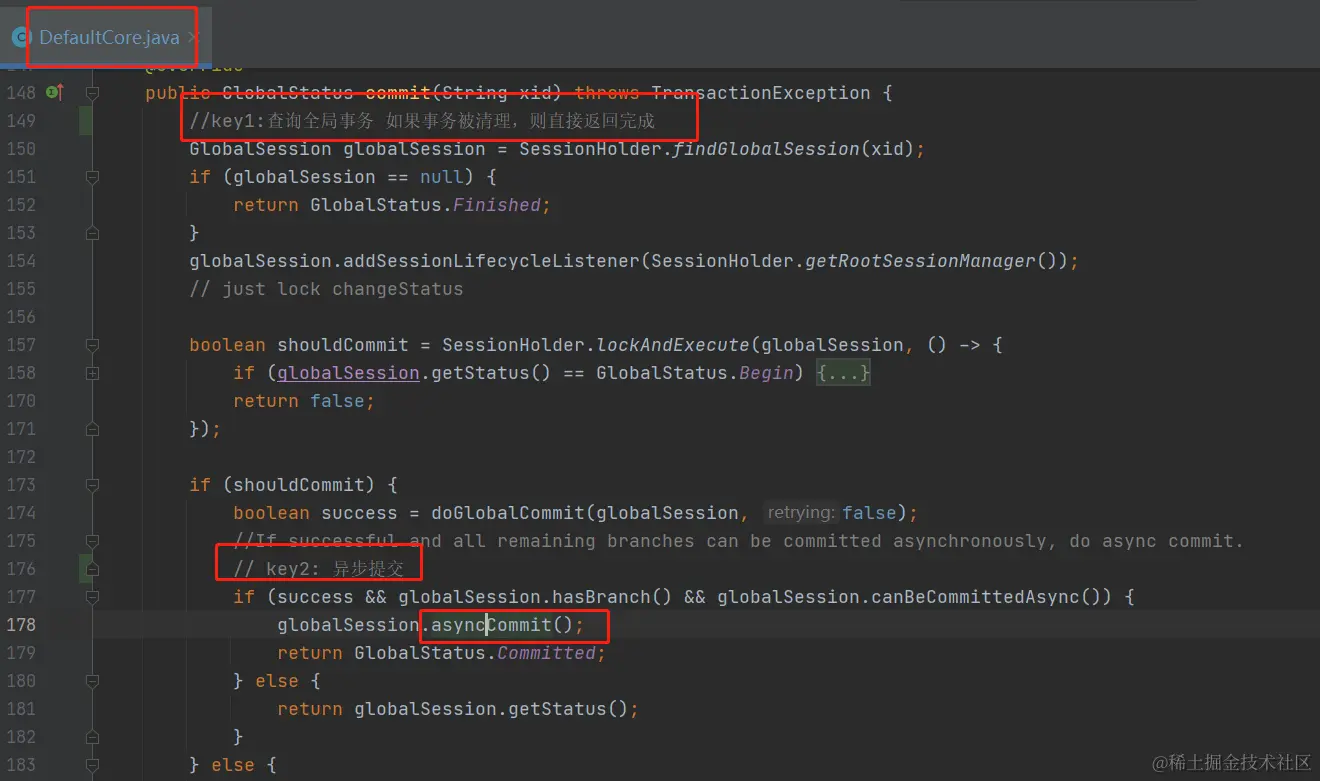
Task: Click the fold marker at line 180
Action: pos(93,681)
